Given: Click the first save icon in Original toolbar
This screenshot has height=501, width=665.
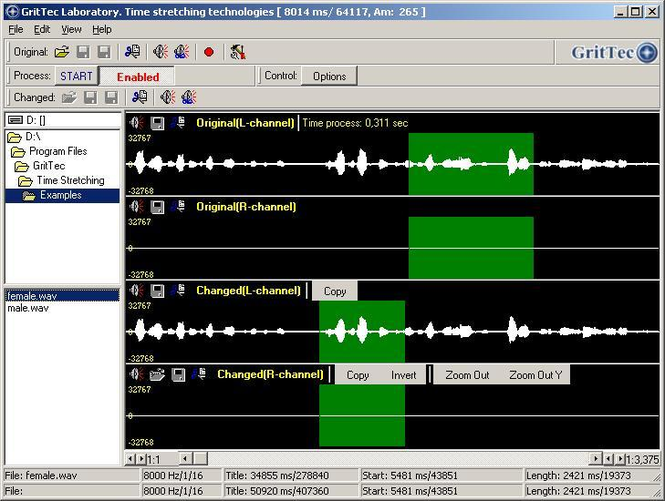Looking at the screenshot, I should point(83,52).
